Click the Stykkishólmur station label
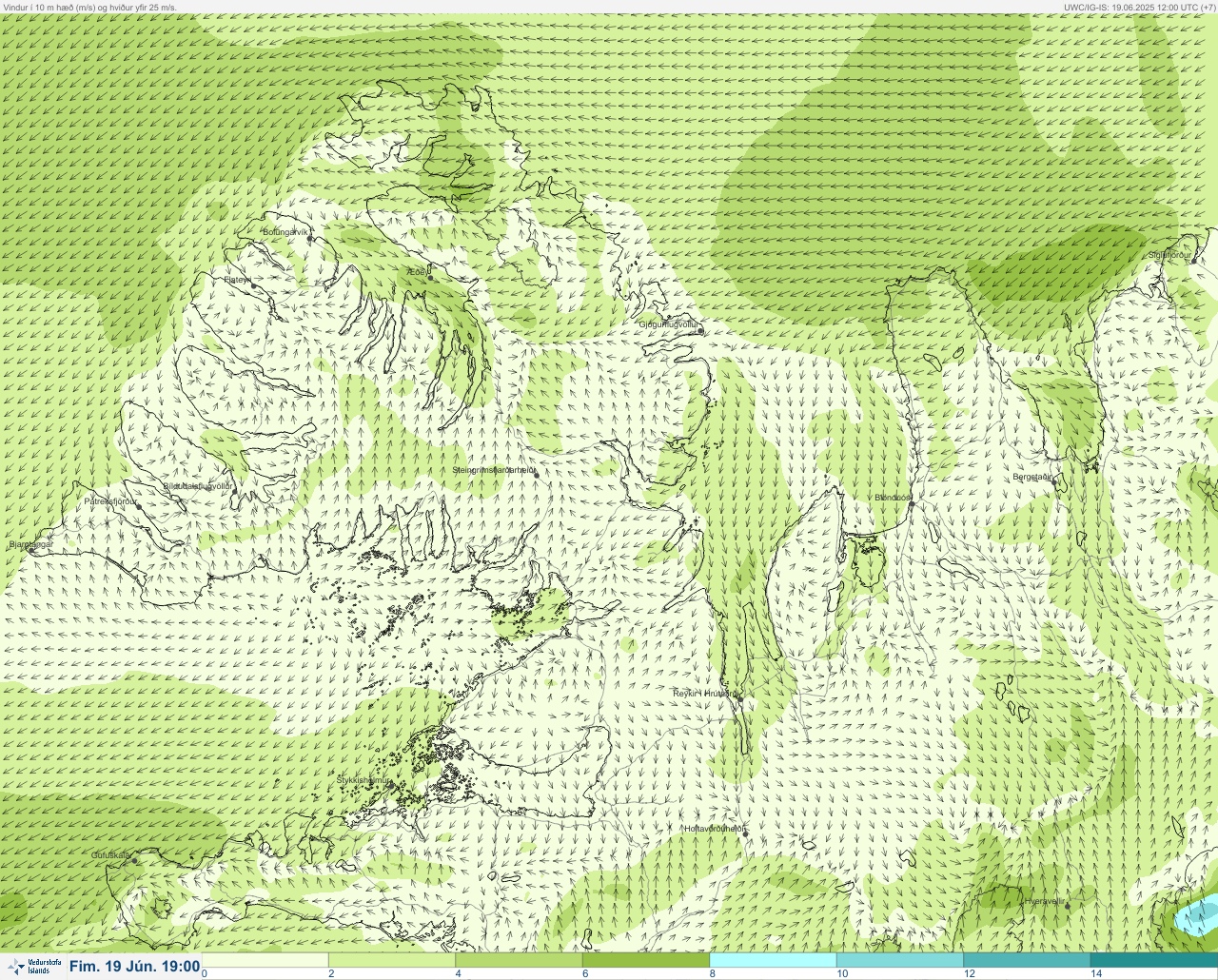The width and height of the screenshot is (1218, 980). (363, 780)
